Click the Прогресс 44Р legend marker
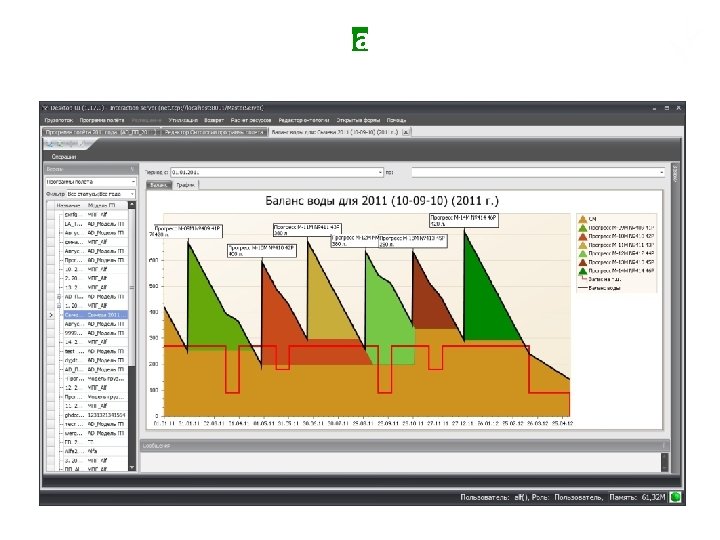 [583, 253]
